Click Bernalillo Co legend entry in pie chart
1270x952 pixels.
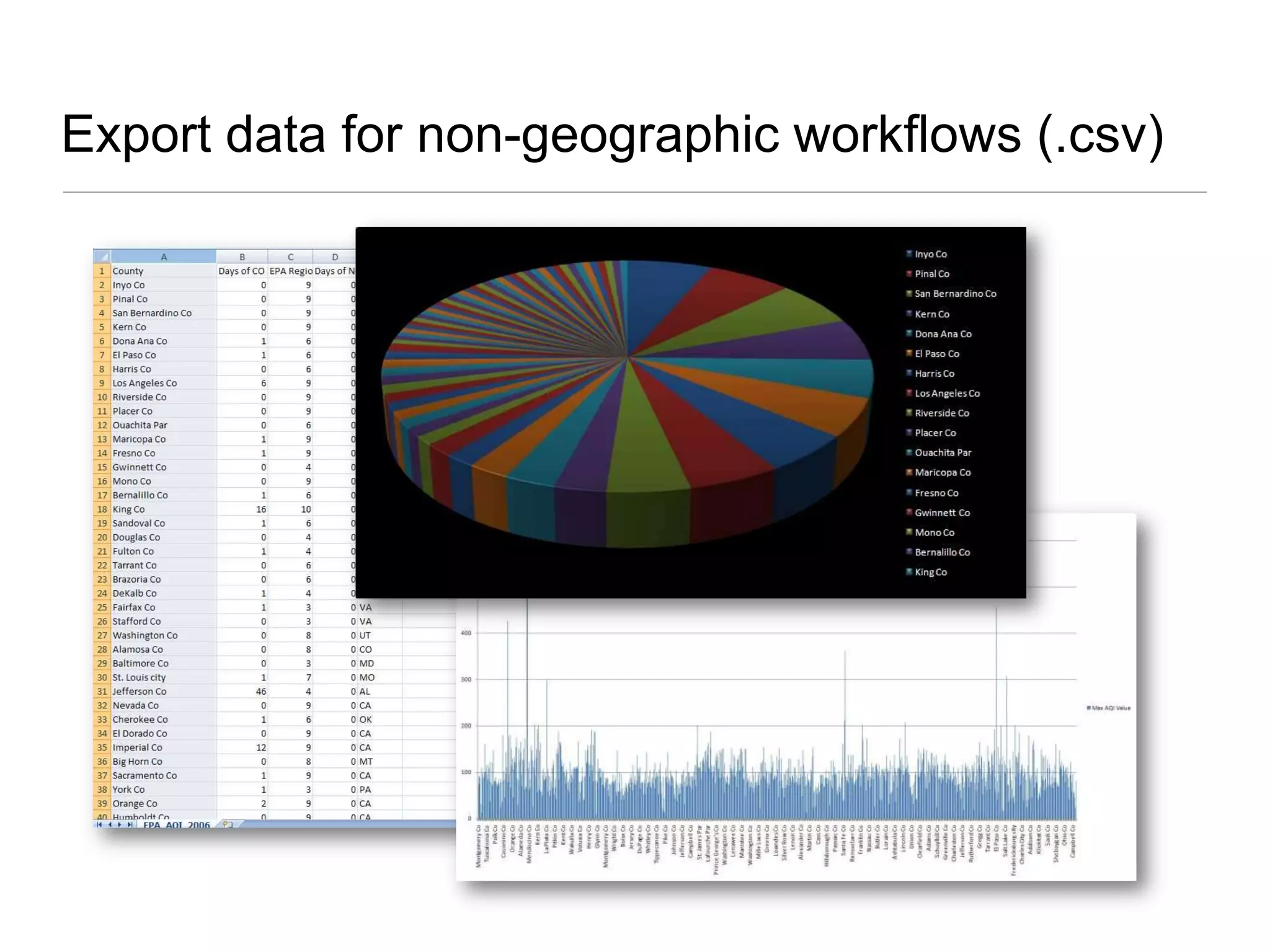942,552
